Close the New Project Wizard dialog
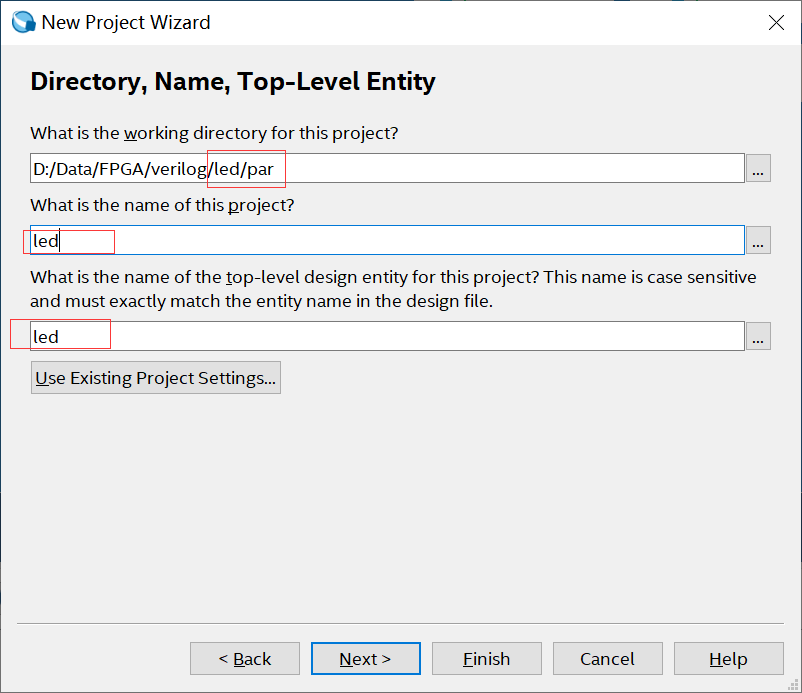The height and width of the screenshot is (693, 802). [x=776, y=22]
